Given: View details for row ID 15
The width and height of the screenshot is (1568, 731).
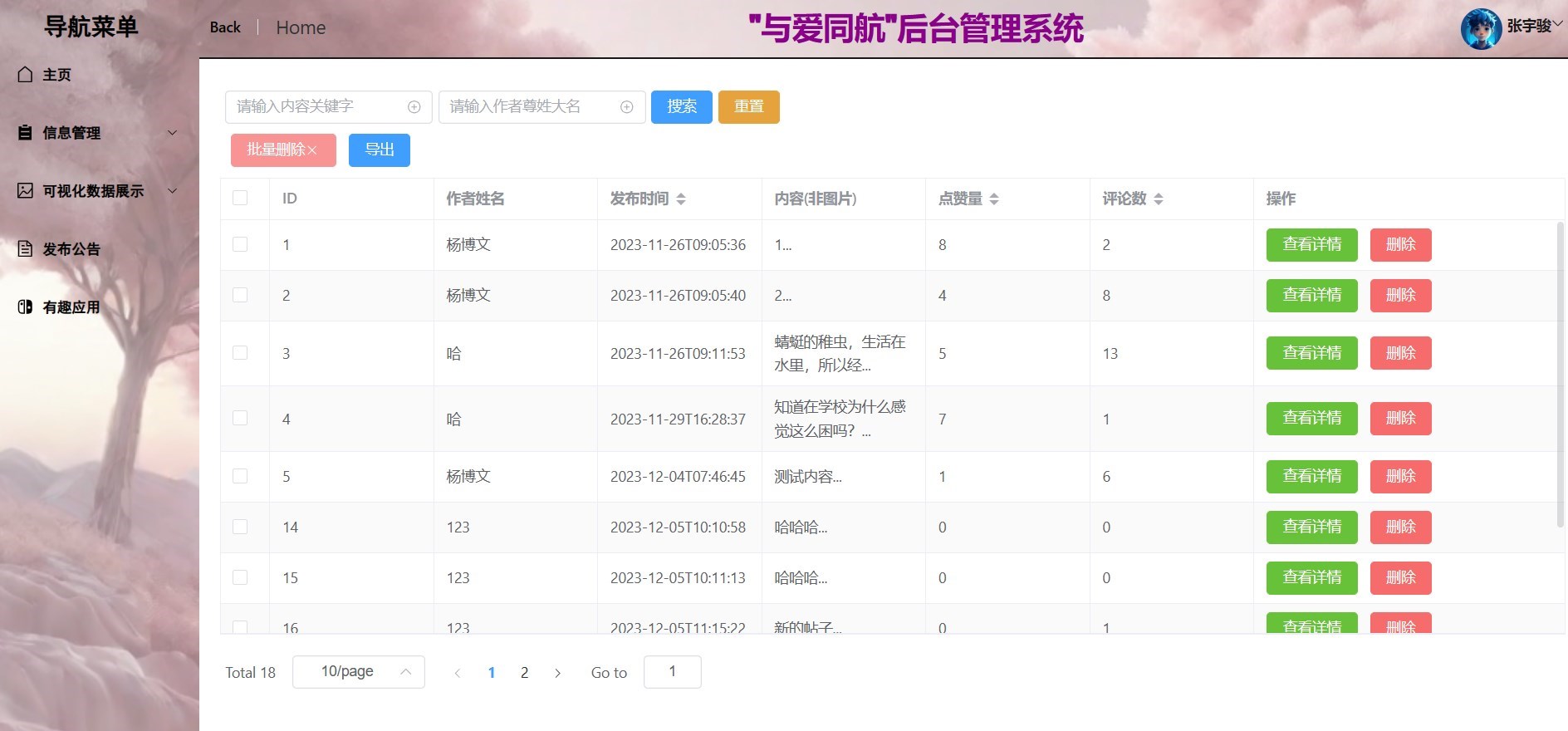Looking at the screenshot, I should pyautogui.click(x=1312, y=578).
